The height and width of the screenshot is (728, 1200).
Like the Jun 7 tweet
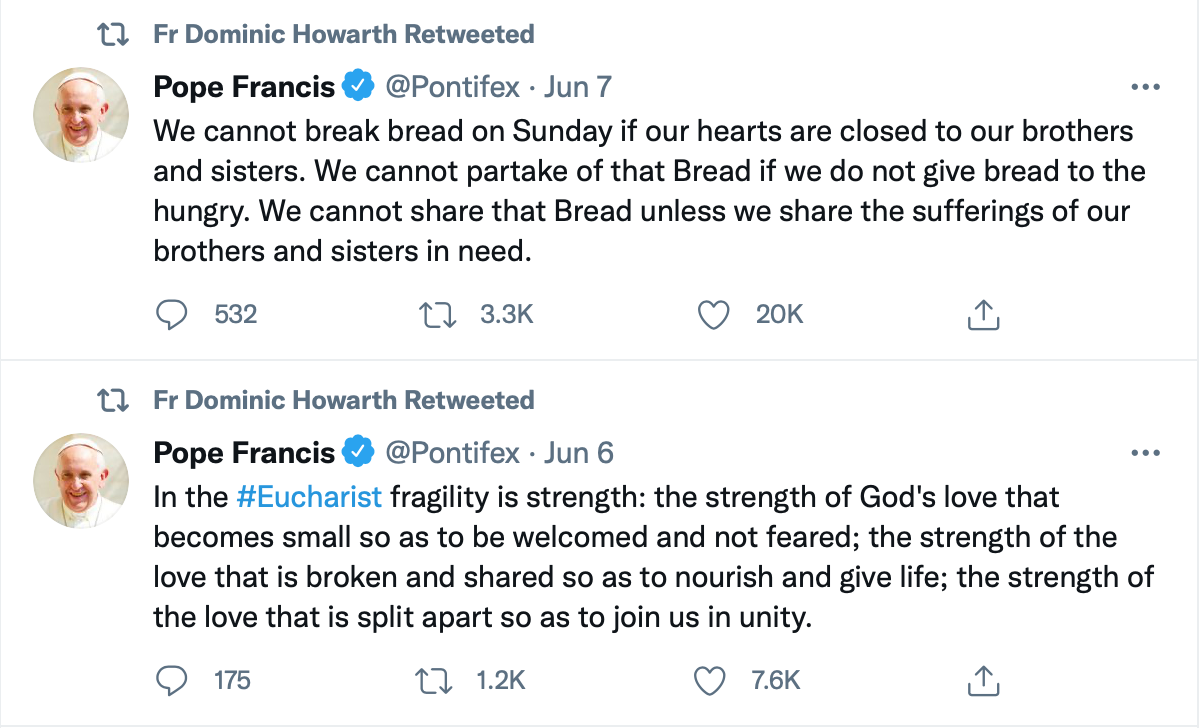711,315
